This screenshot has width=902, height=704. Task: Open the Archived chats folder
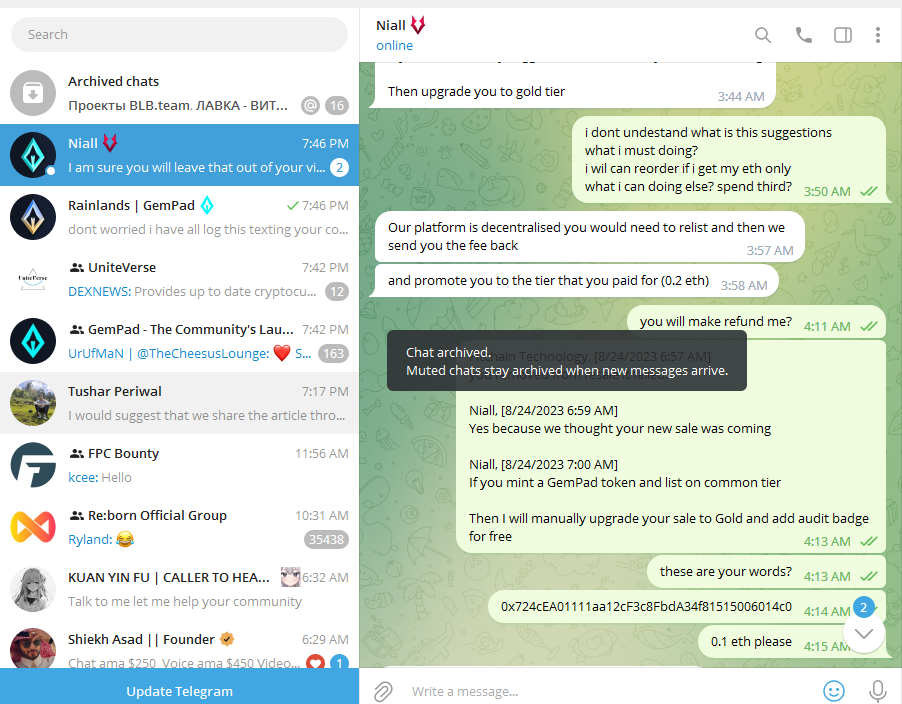[179, 93]
